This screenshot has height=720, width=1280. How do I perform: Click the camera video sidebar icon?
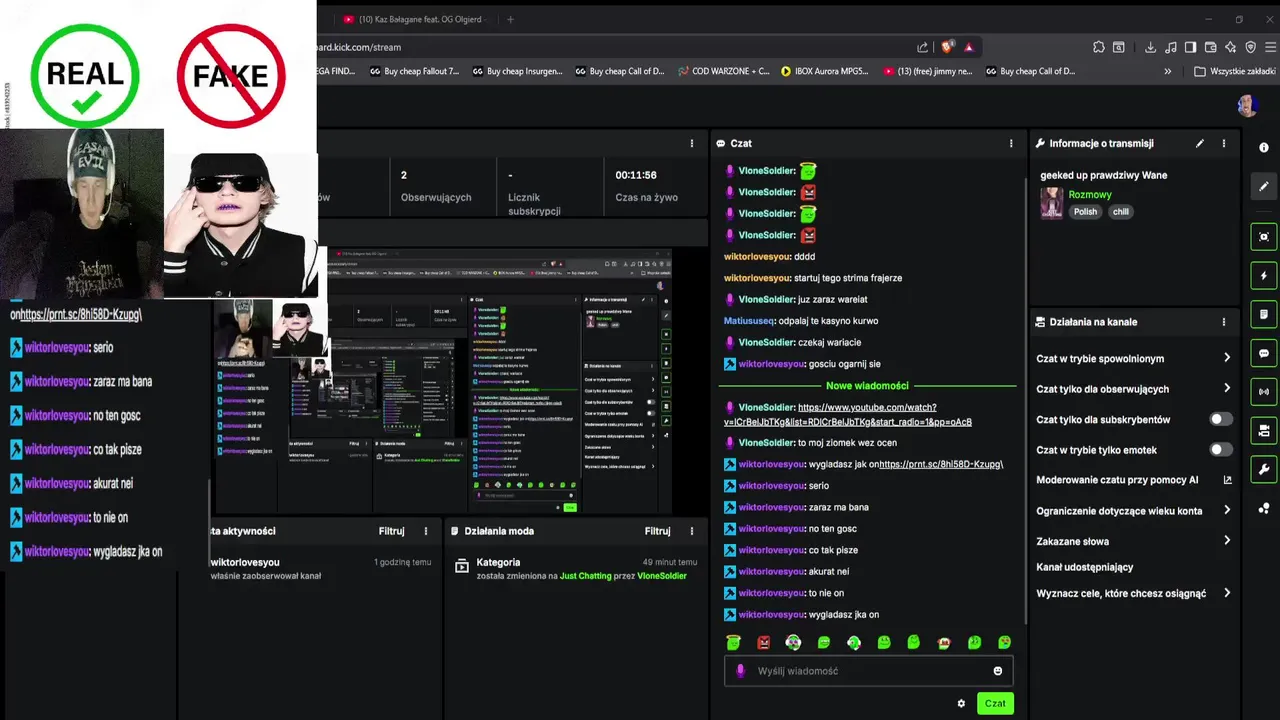coord(1264,430)
